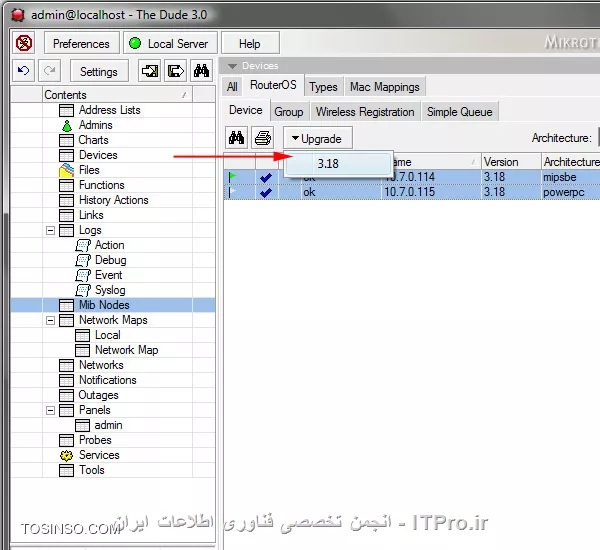
Task: Click the print icon in device toolbar
Action: point(262,138)
